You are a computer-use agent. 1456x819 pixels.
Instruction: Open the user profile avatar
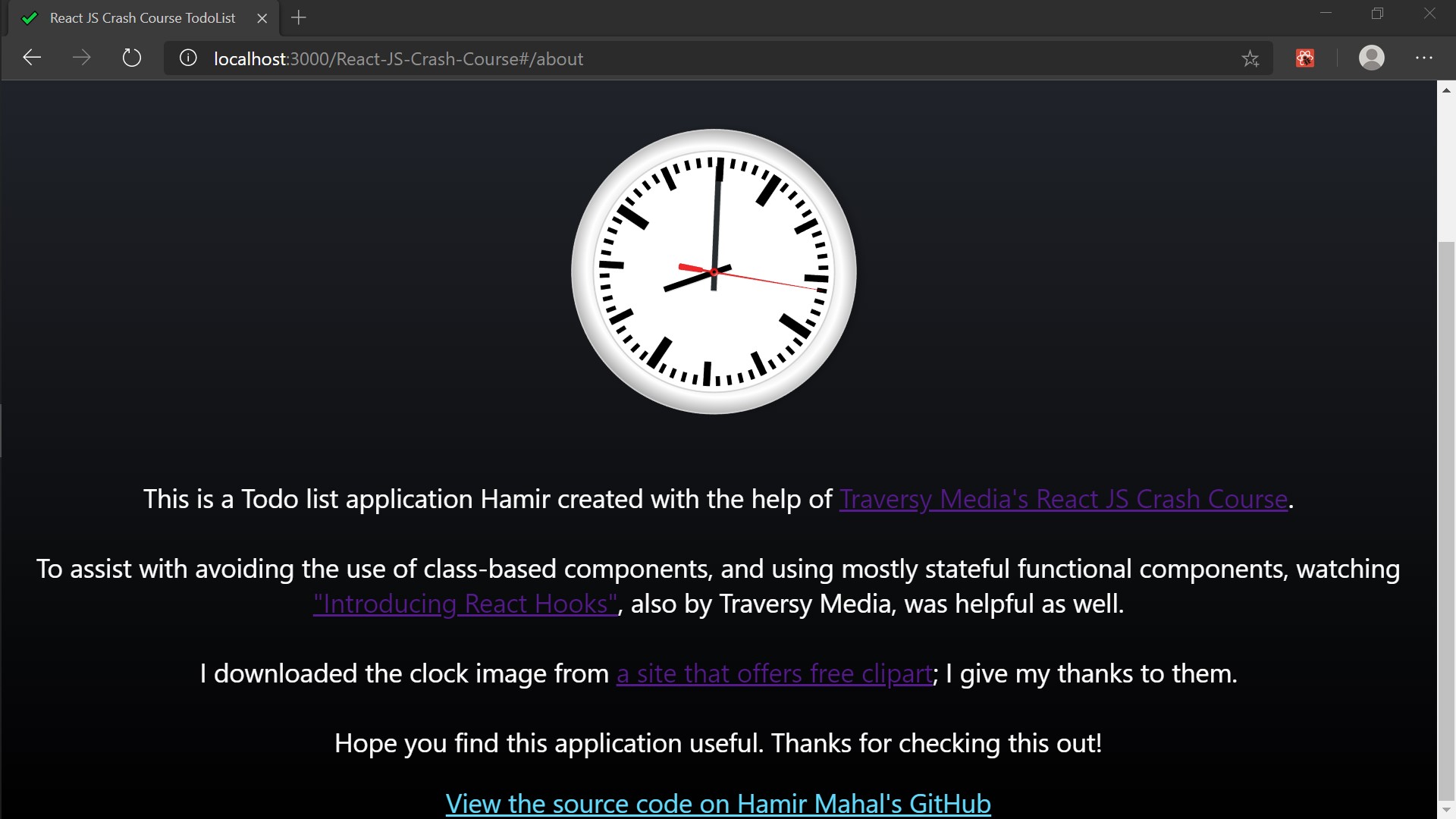pyautogui.click(x=1371, y=58)
